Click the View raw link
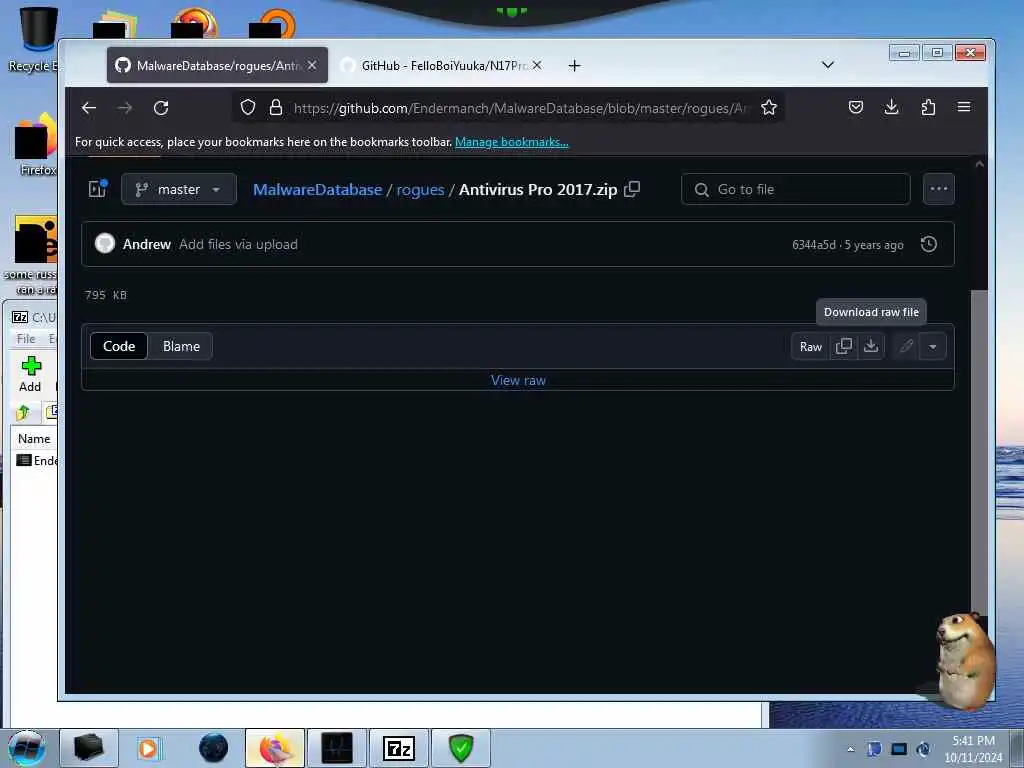This screenshot has width=1024, height=768. (518, 381)
